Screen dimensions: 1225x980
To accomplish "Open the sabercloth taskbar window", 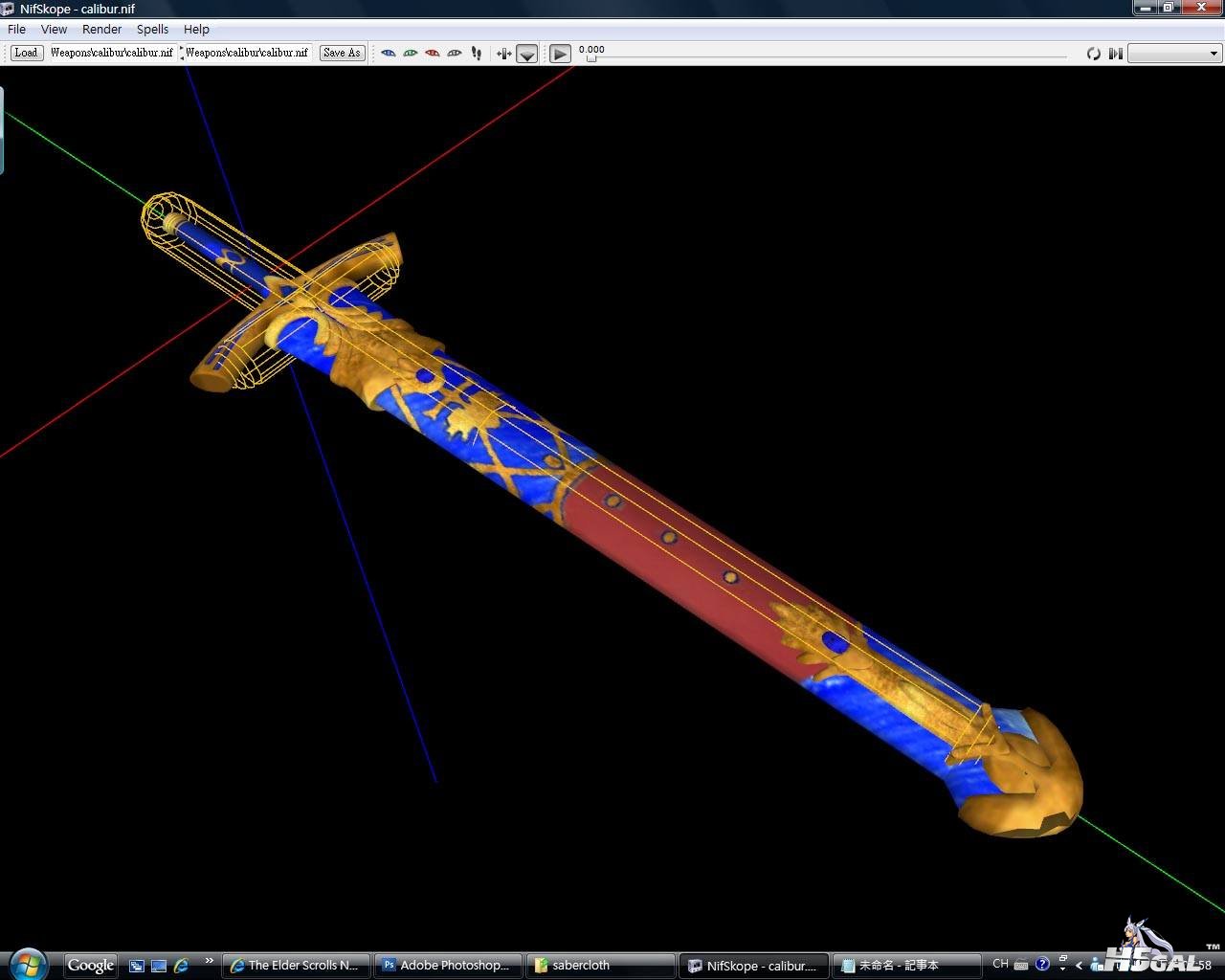I will pyautogui.click(x=601, y=966).
